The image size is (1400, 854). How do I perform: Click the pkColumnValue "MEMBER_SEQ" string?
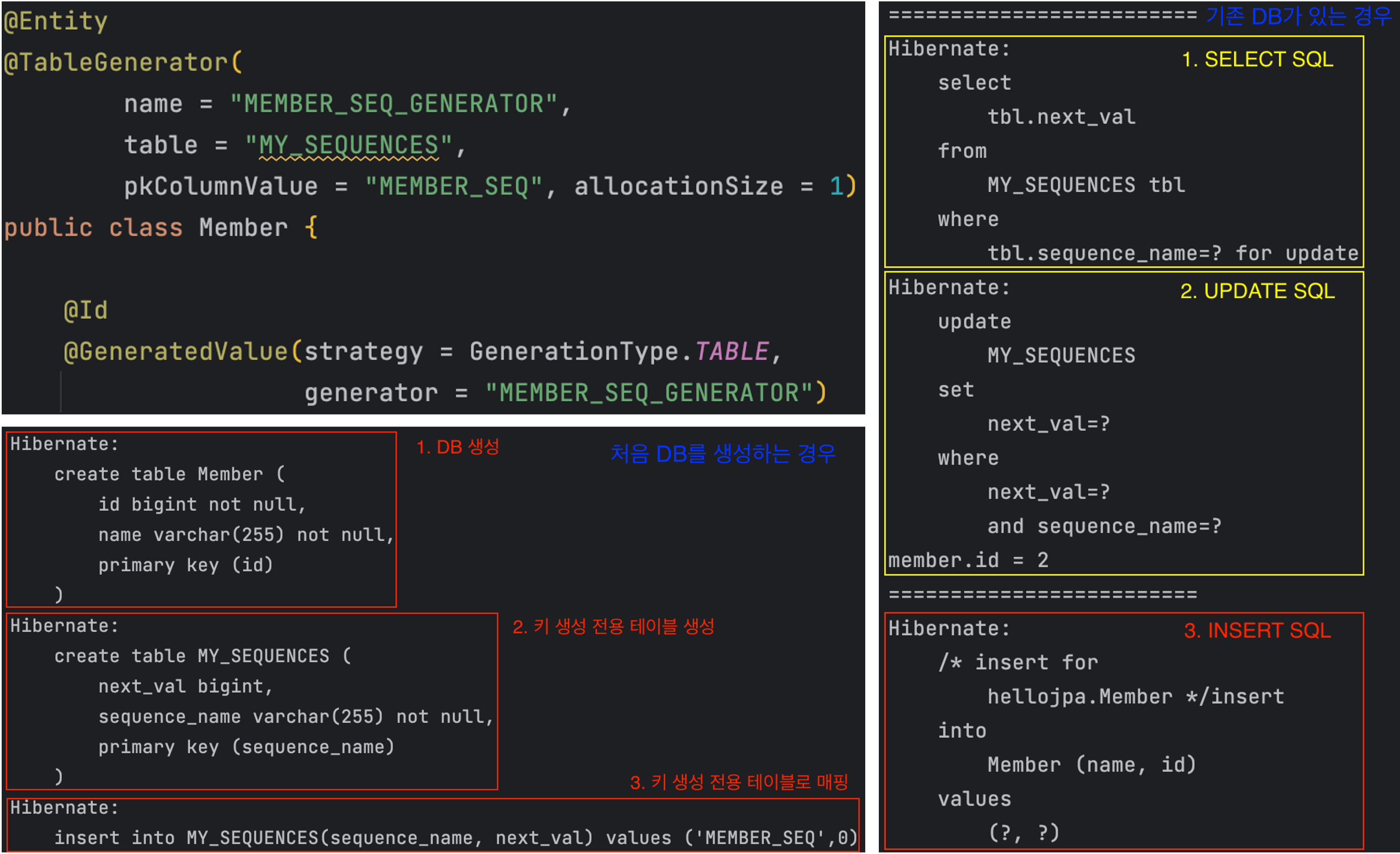click(453, 187)
